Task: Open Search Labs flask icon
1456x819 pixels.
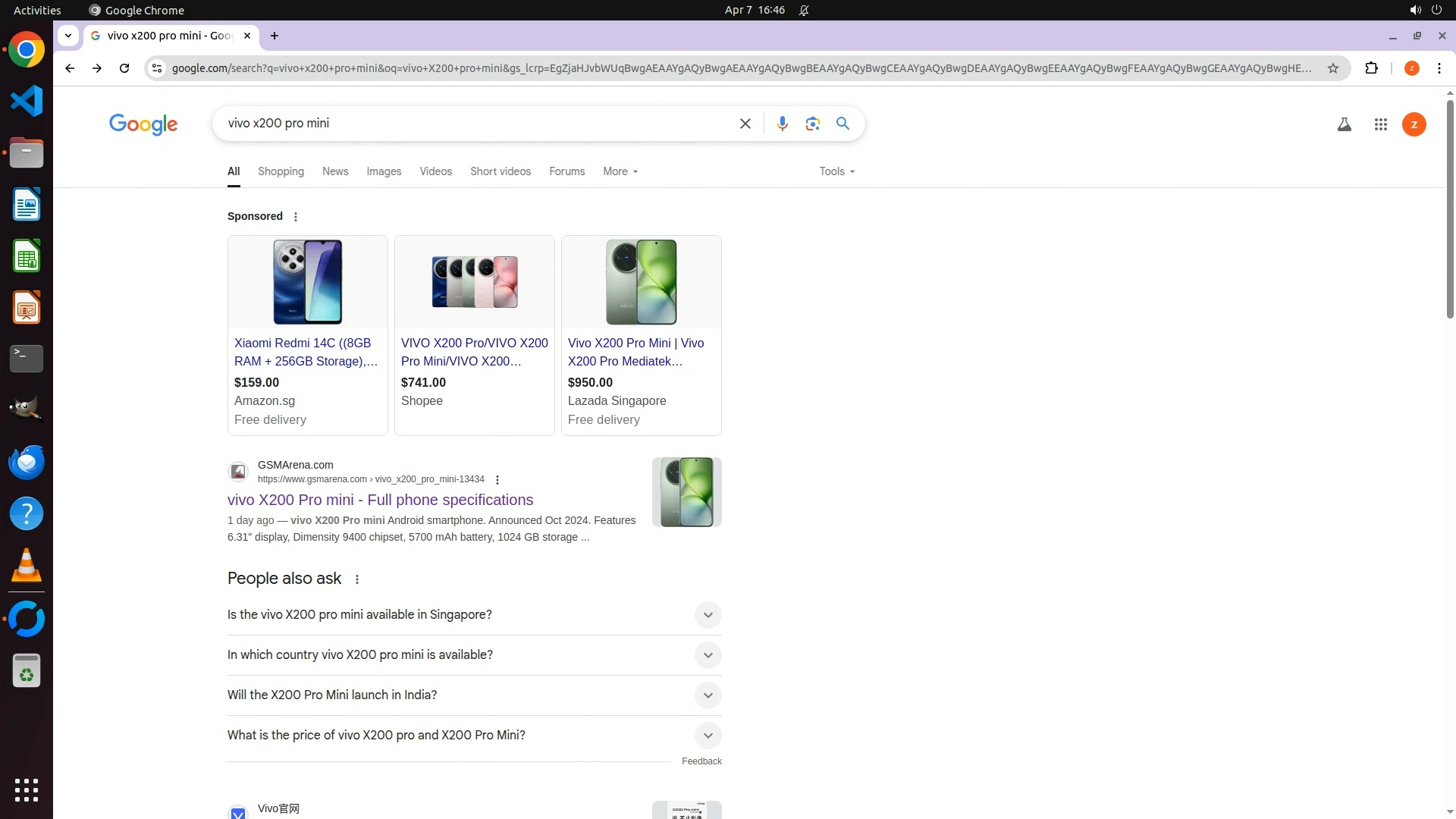Action: click(1344, 124)
